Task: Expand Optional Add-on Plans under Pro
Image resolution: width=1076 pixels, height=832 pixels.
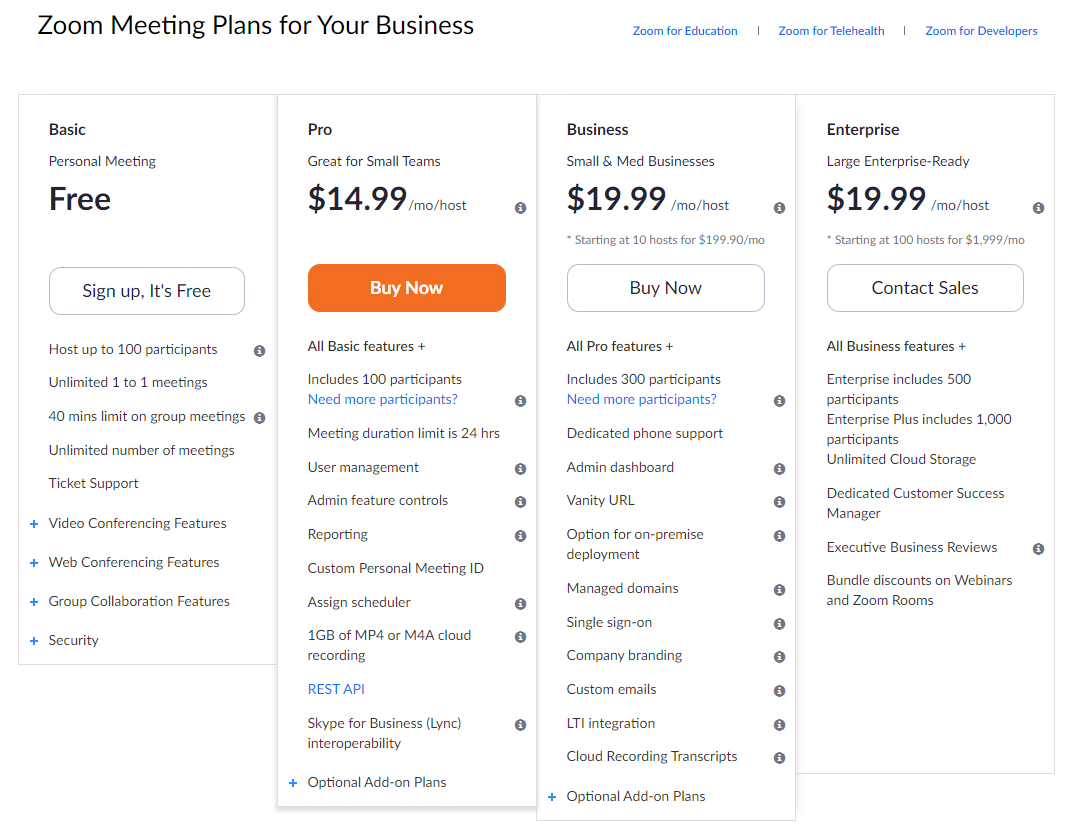Action: pyautogui.click(x=368, y=783)
